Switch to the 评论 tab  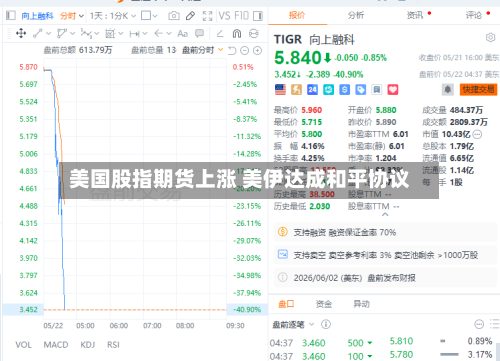[x=474, y=15]
